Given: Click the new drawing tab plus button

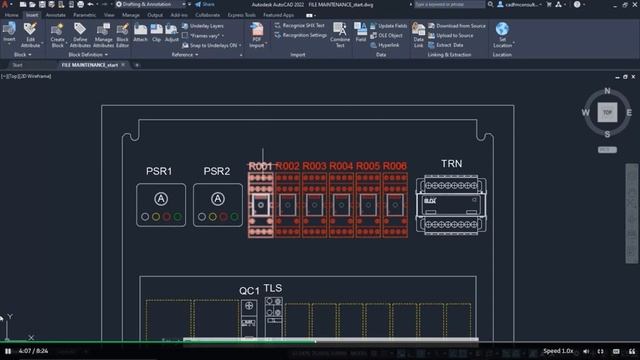Looking at the screenshot, I should coord(137,65).
